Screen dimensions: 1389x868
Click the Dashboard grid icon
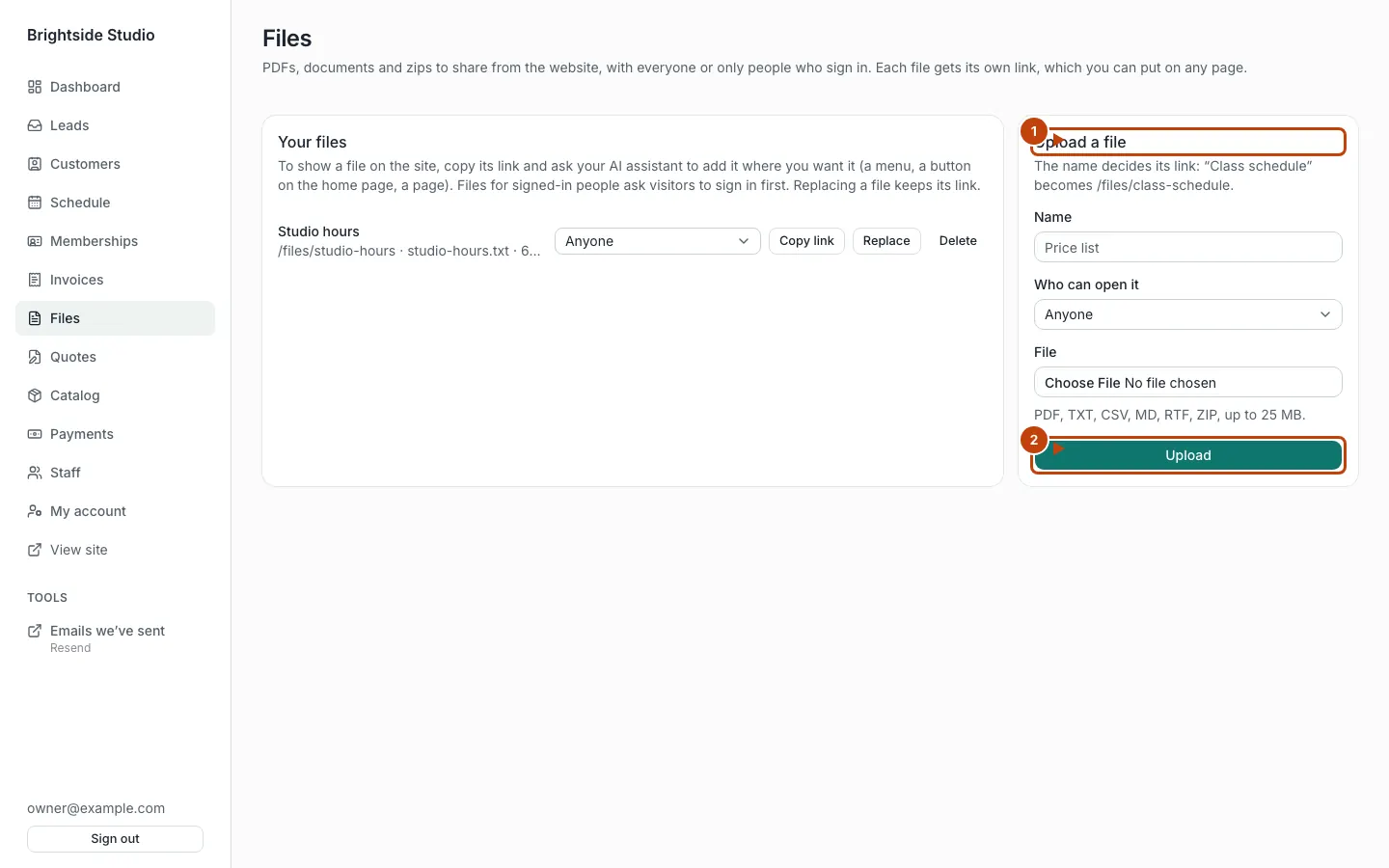coord(35,87)
